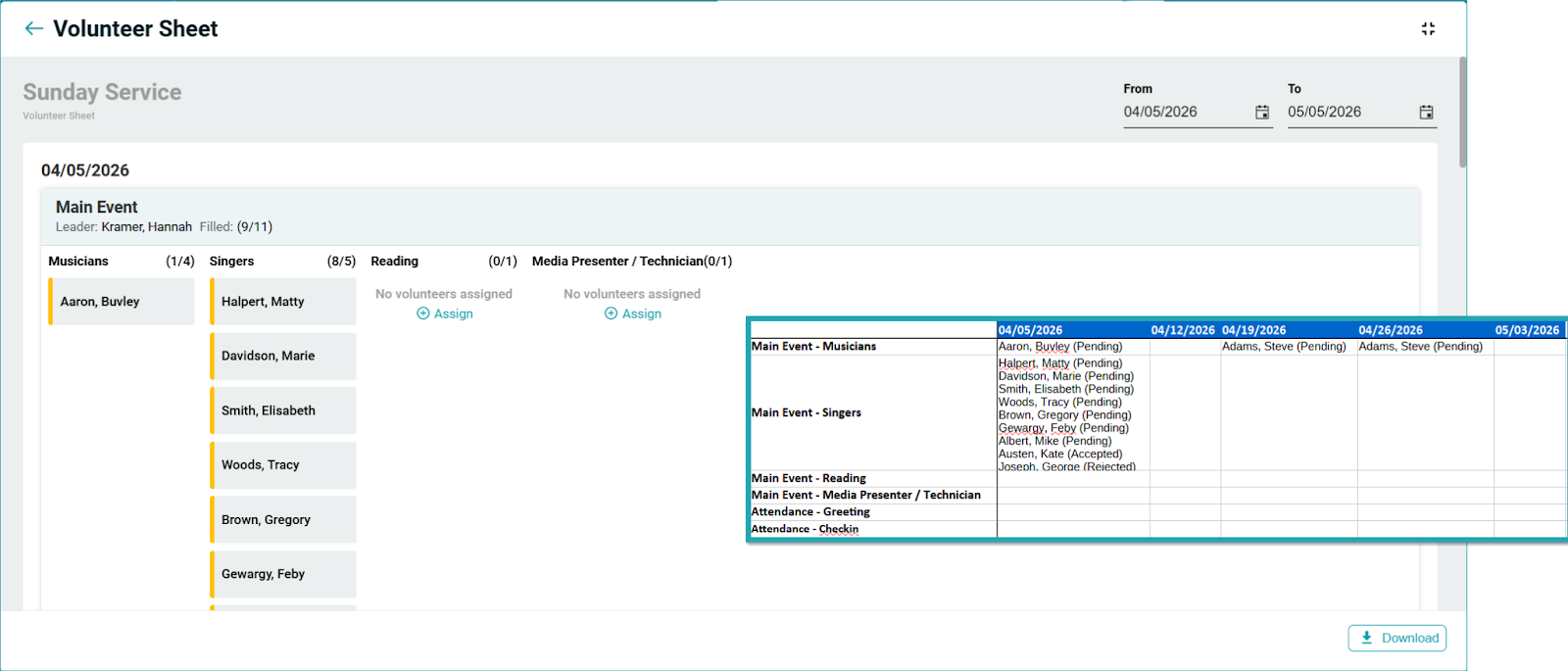
Task: Select singer Halpert, Matty card
Action: pyautogui.click(x=283, y=302)
